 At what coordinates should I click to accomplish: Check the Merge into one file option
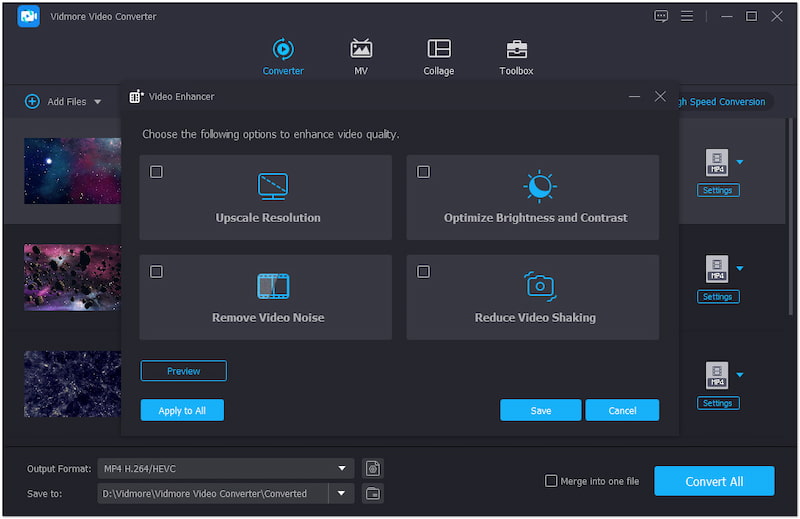click(x=551, y=481)
